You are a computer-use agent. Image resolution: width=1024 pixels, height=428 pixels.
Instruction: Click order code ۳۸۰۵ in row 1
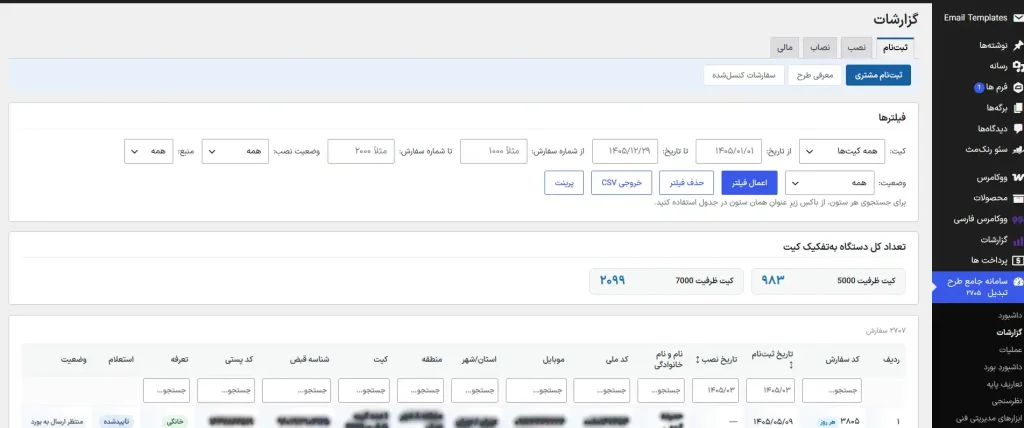click(x=849, y=421)
